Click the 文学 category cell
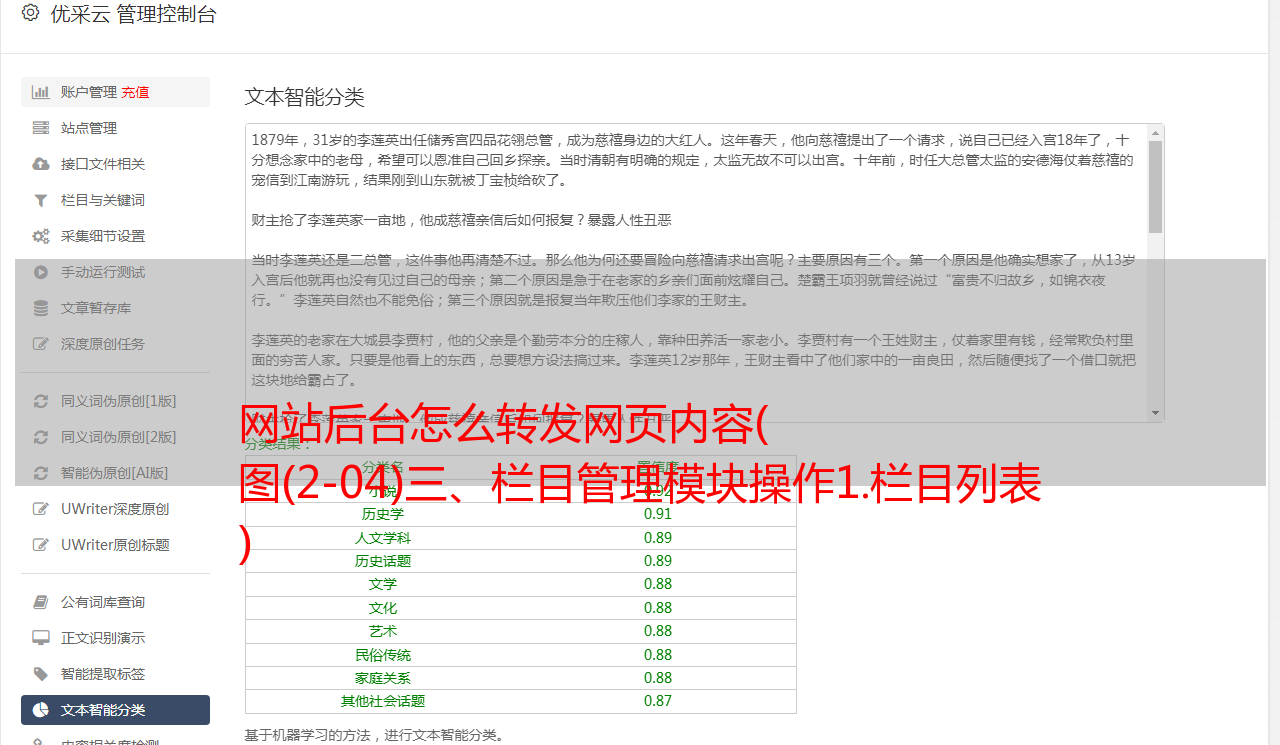 [x=383, y=584]
